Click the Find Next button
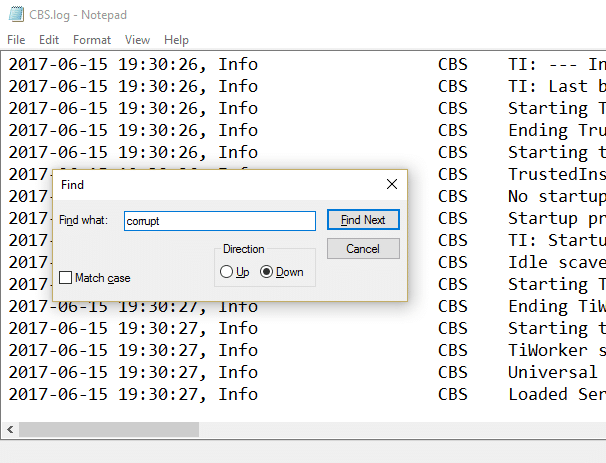 coord(363,220)
